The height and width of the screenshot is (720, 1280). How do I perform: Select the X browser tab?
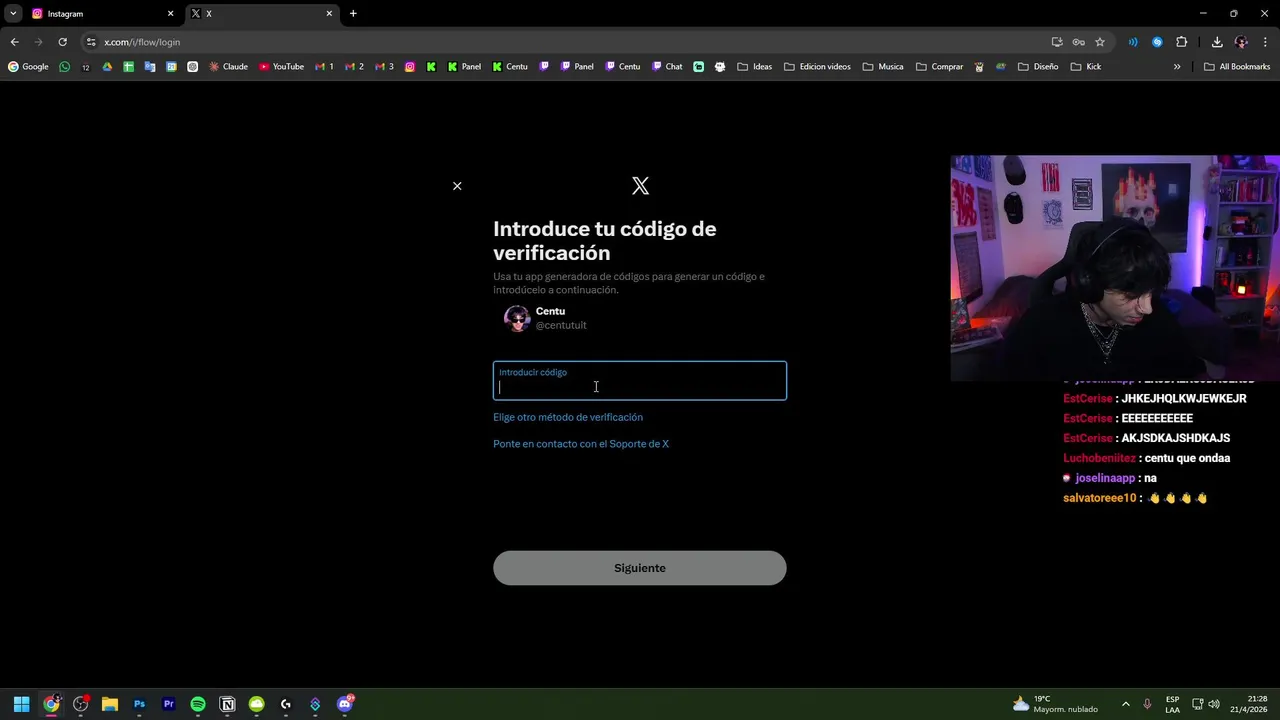click(x=262, y=14)
